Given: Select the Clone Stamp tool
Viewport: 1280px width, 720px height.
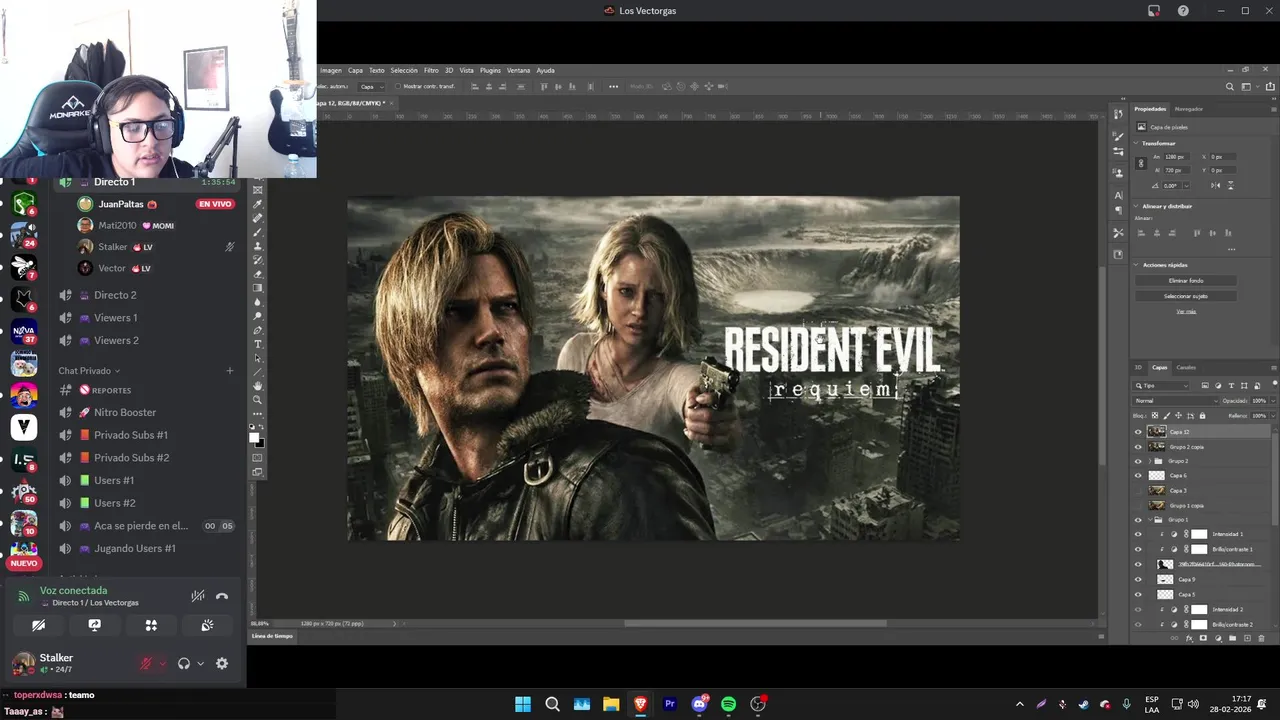Looking at the screenshot, I should 257,245.
